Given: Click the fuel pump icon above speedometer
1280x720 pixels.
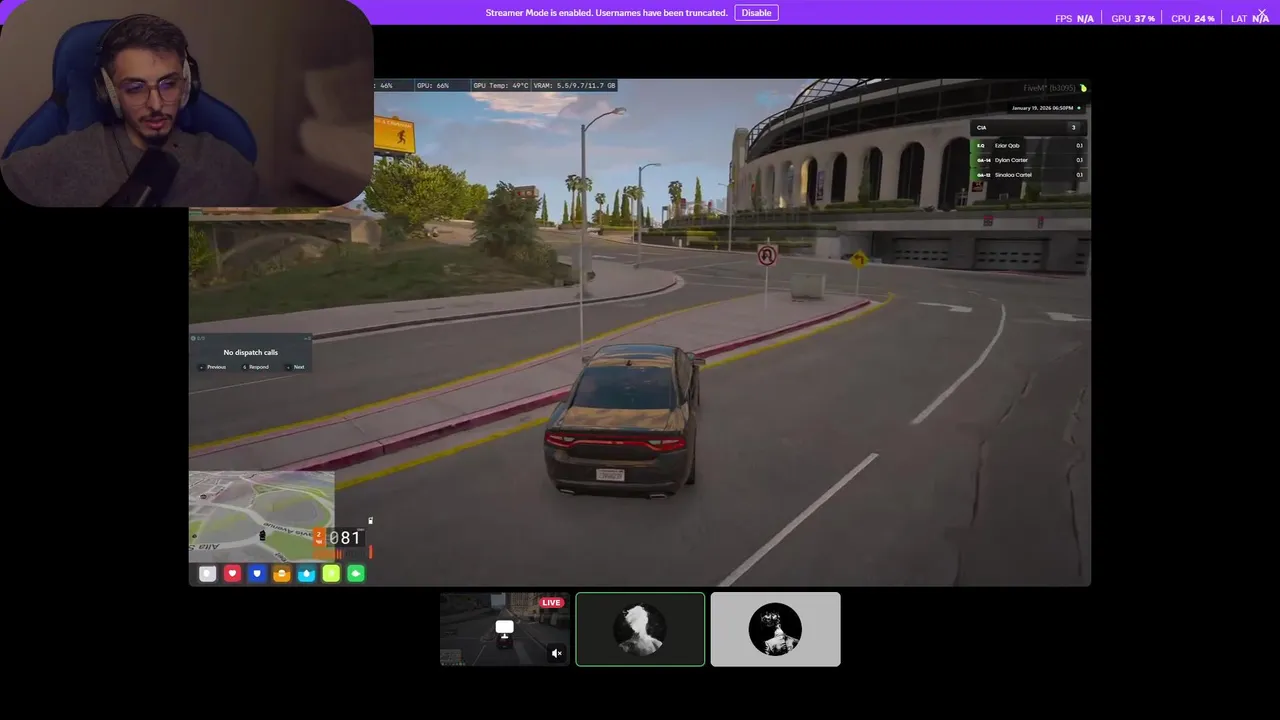Looking at the screenshot, I should click(370, 521).
